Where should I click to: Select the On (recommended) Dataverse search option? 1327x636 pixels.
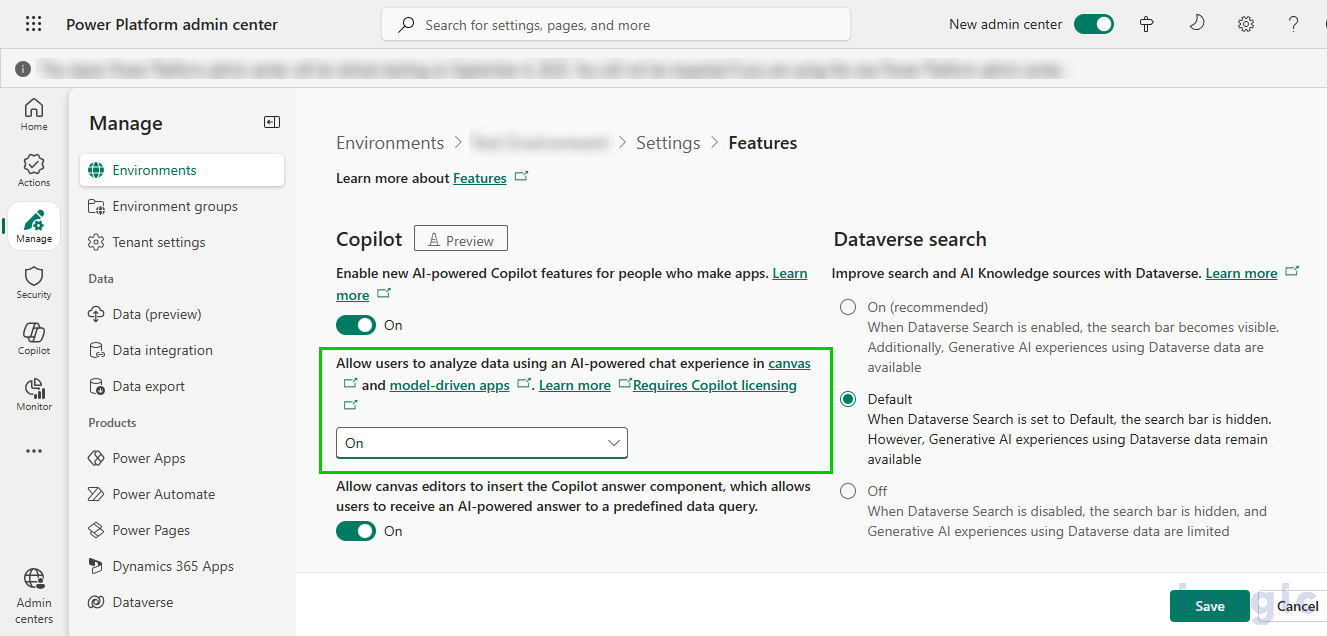tap(848, 307)
